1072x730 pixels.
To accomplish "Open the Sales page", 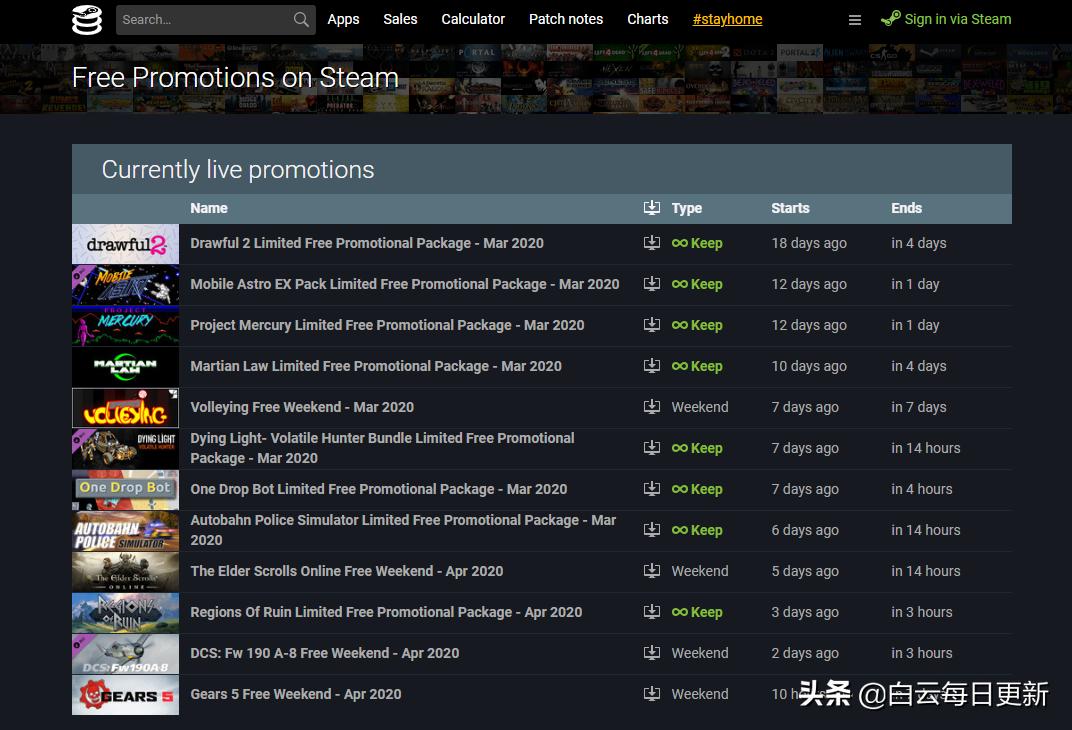I will tap(400, 19).
